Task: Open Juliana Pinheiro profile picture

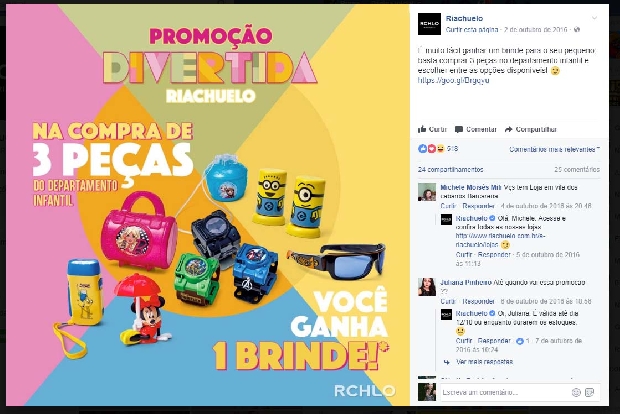Action: (427, 287)
